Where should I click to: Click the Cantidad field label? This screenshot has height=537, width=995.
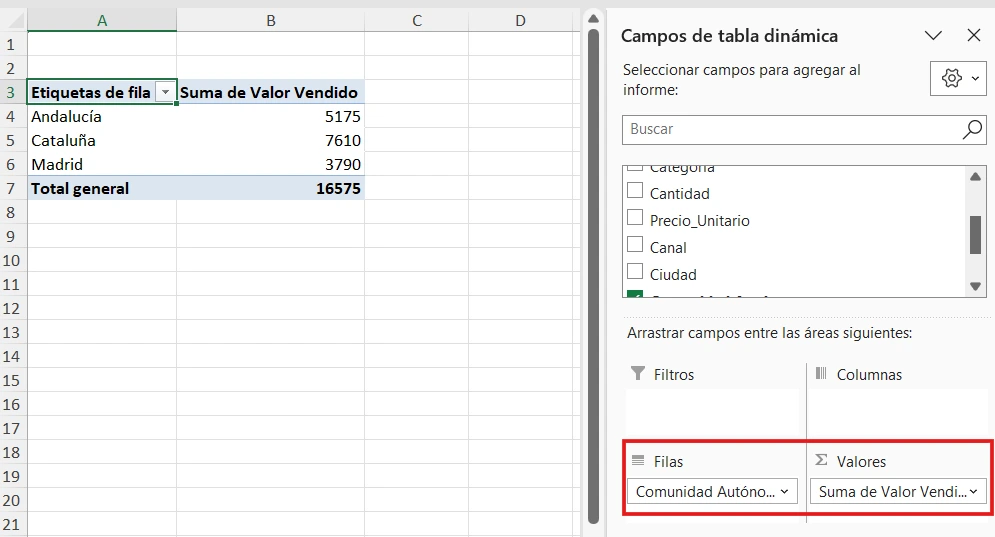tap(679, 194)
